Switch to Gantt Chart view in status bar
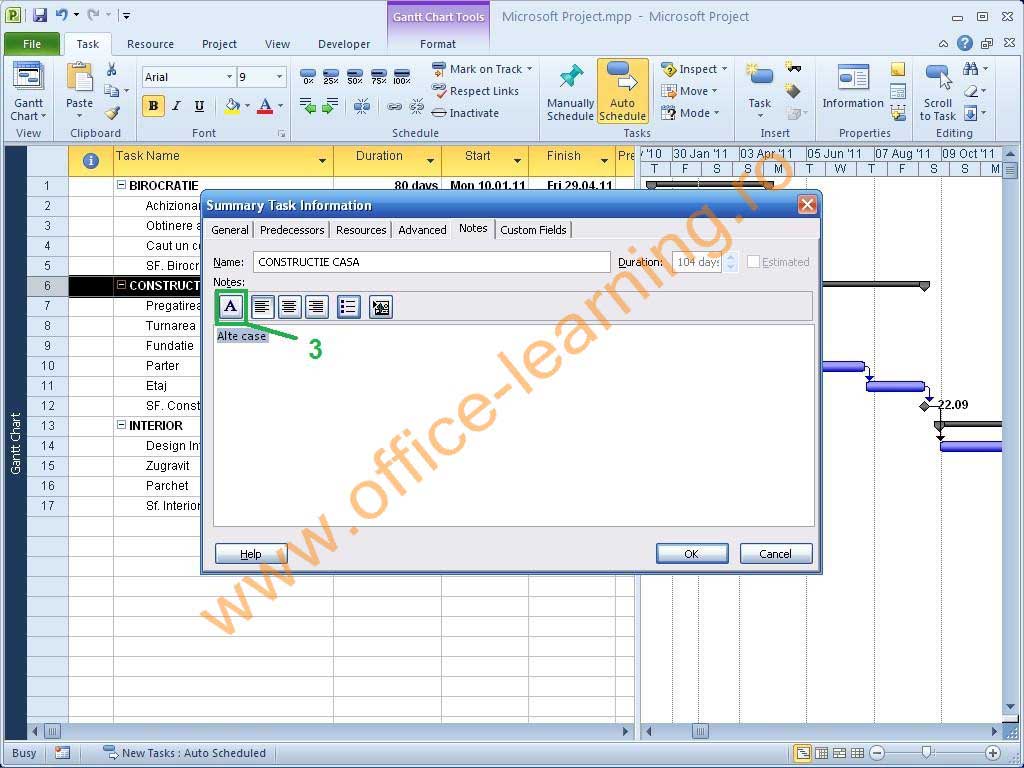This screenshot has height=768, width=1024. (803, 753)
